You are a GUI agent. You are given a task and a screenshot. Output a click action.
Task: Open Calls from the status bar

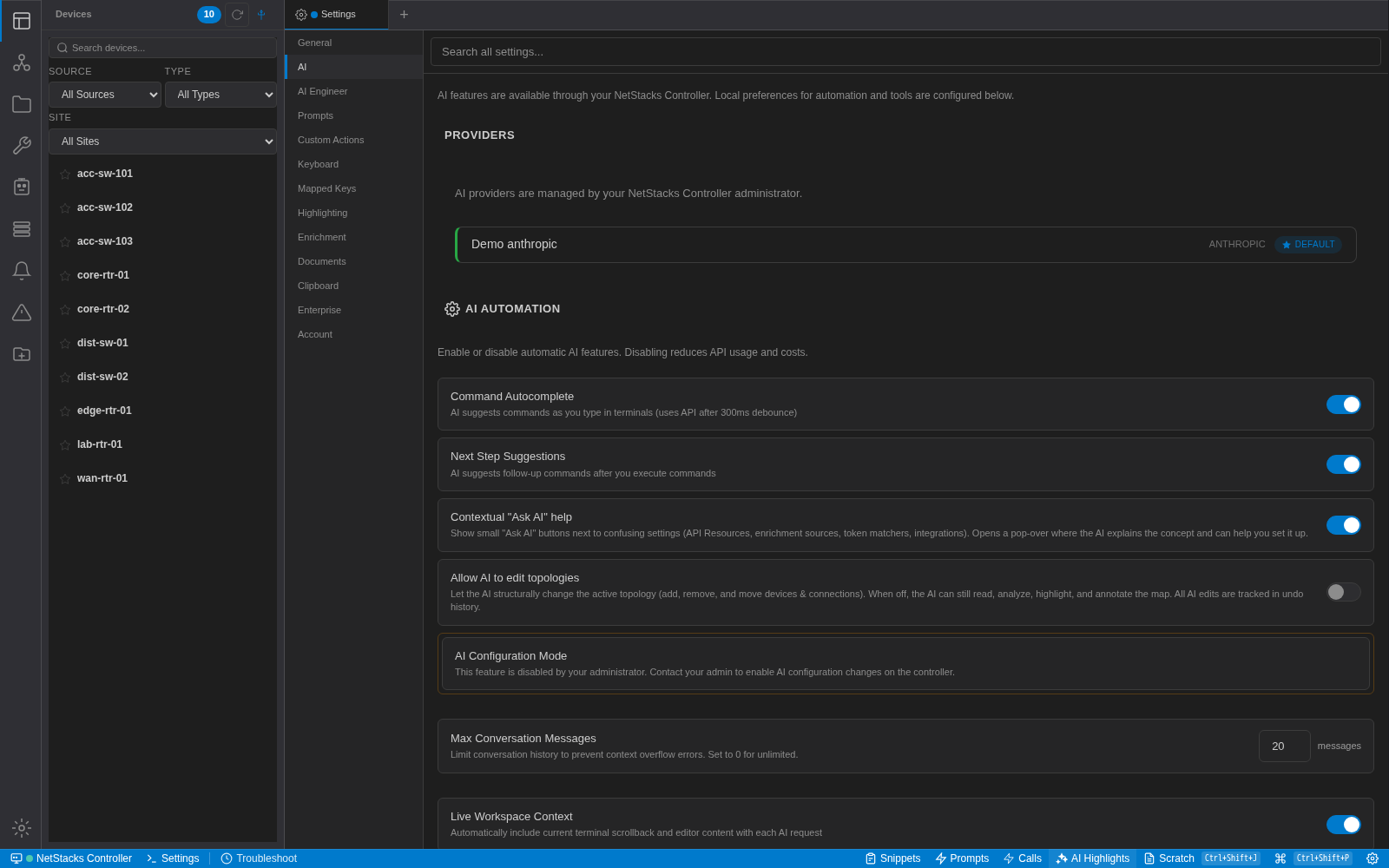(x=1022, y=858)
